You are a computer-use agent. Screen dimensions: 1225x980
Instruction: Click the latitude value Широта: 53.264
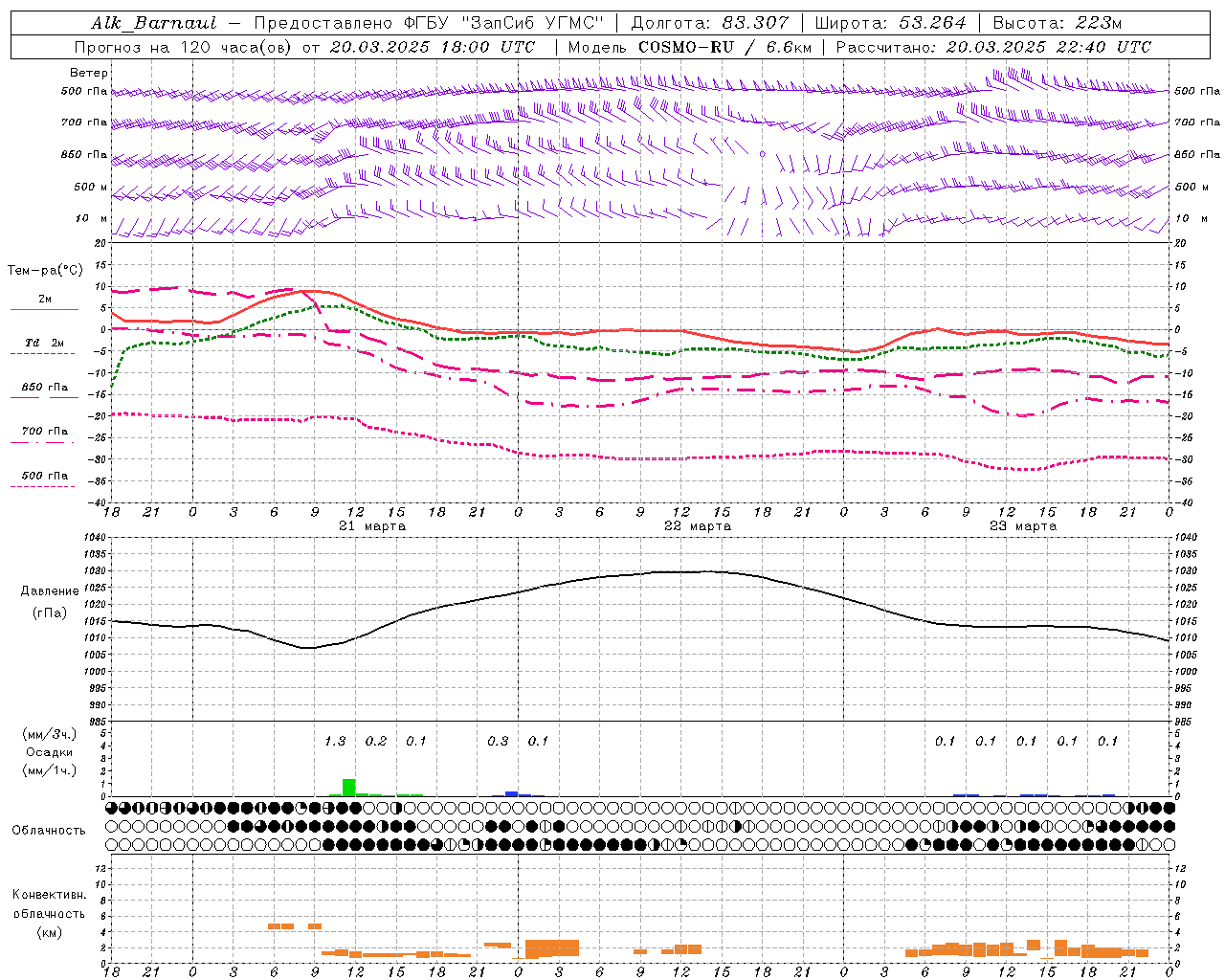pos(890,23)
